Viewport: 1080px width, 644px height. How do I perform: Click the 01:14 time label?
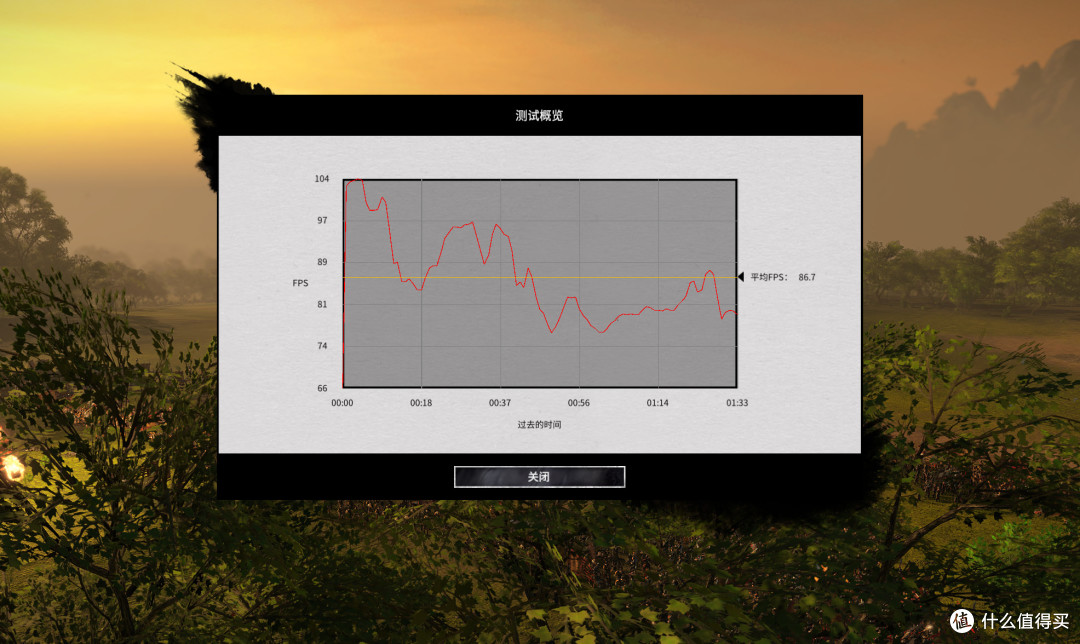(x=658, y=403)
